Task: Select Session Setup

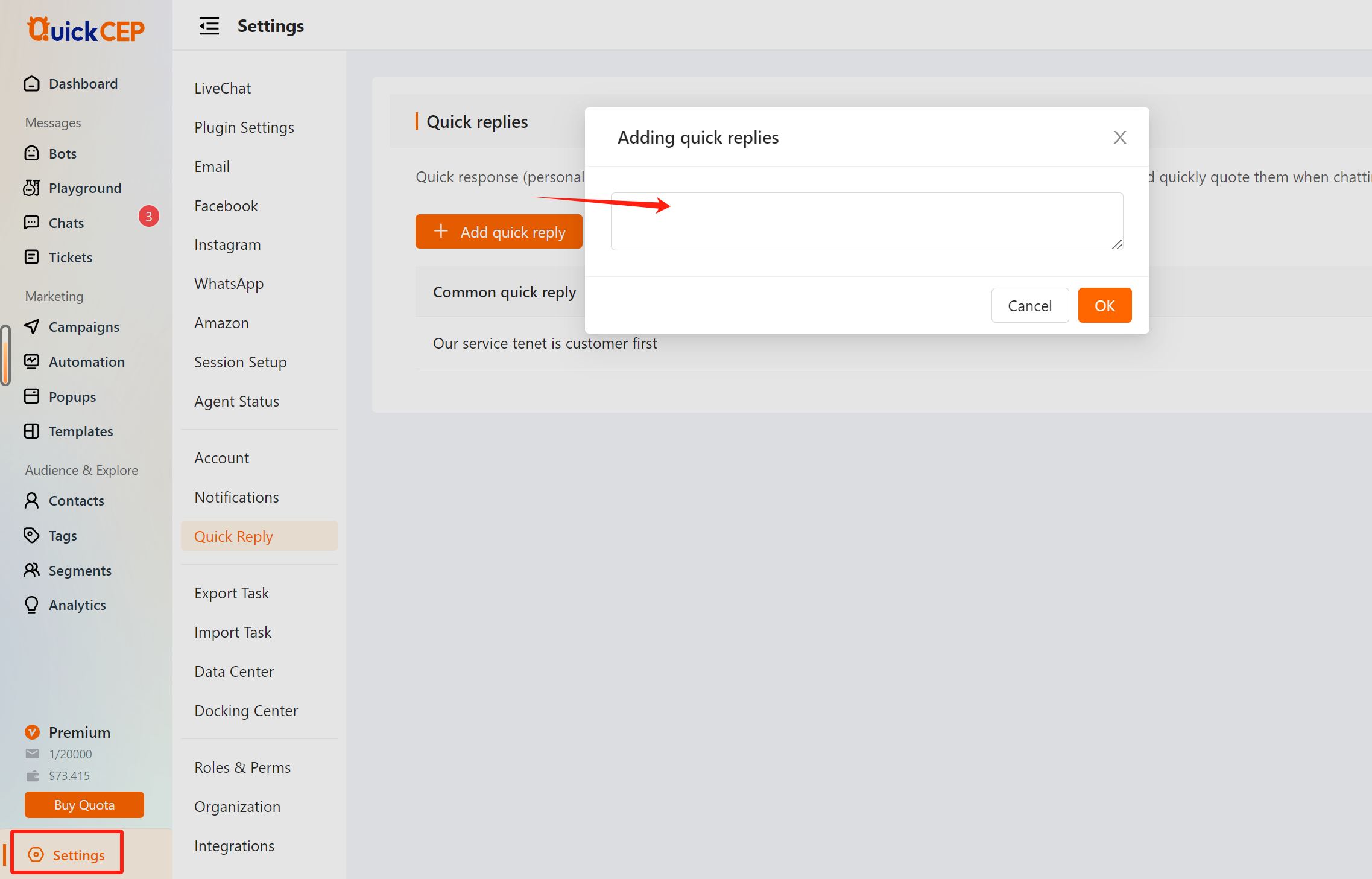Action: tap(240, 362)
